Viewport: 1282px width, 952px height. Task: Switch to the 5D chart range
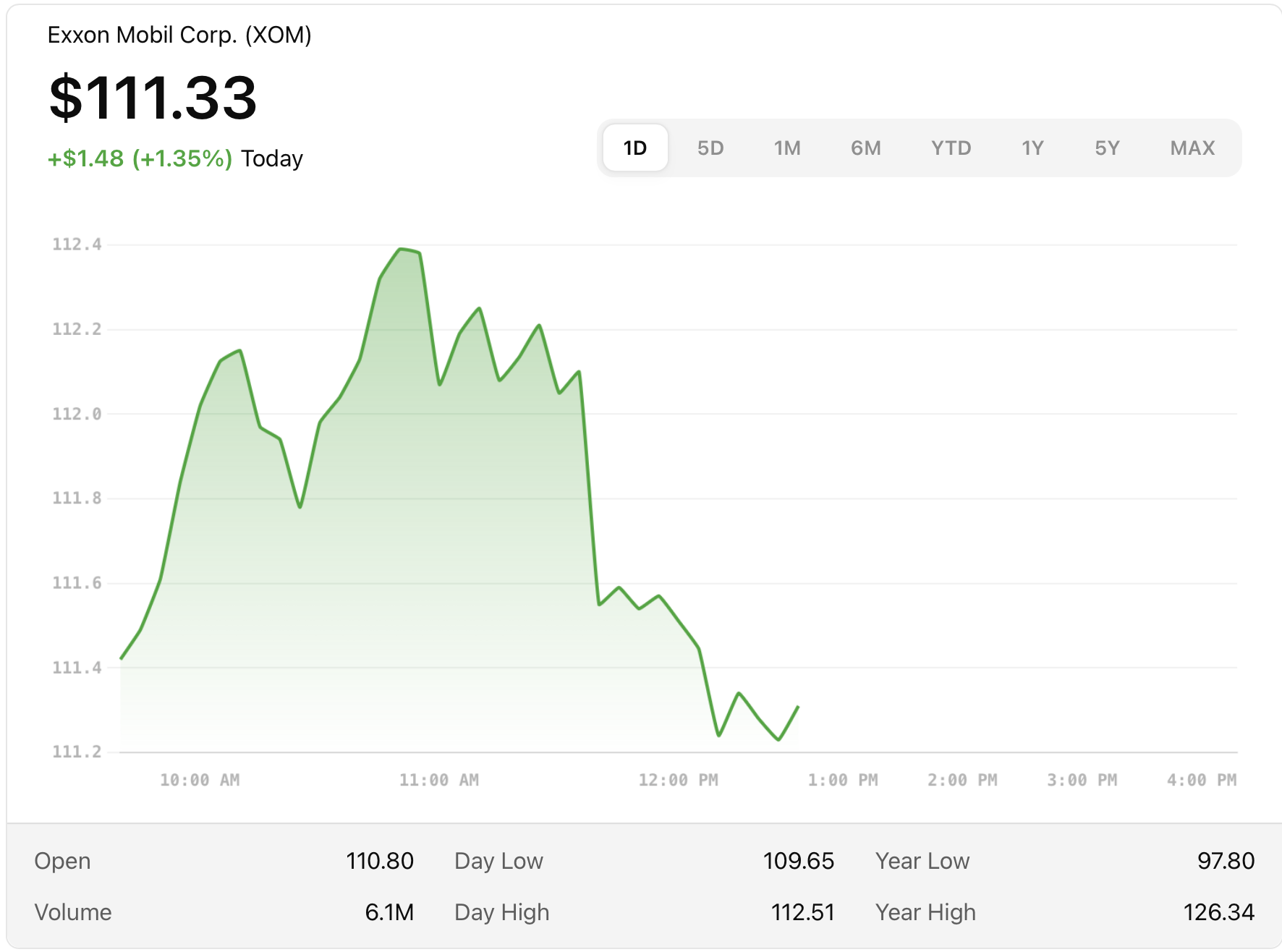click(710, 148)
